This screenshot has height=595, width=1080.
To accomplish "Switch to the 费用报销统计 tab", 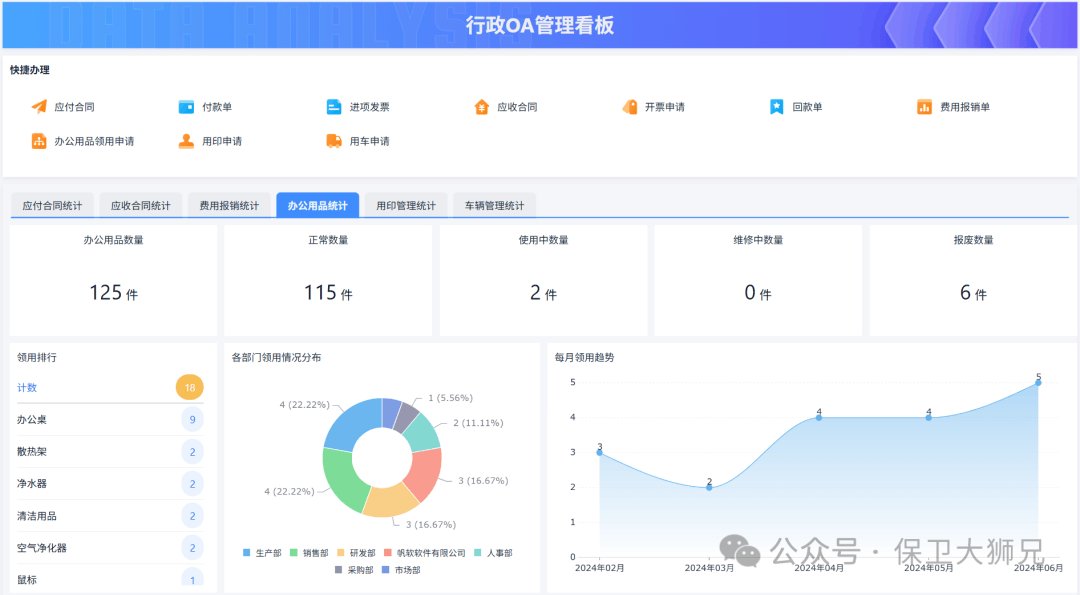I will (x=229, y=206).
